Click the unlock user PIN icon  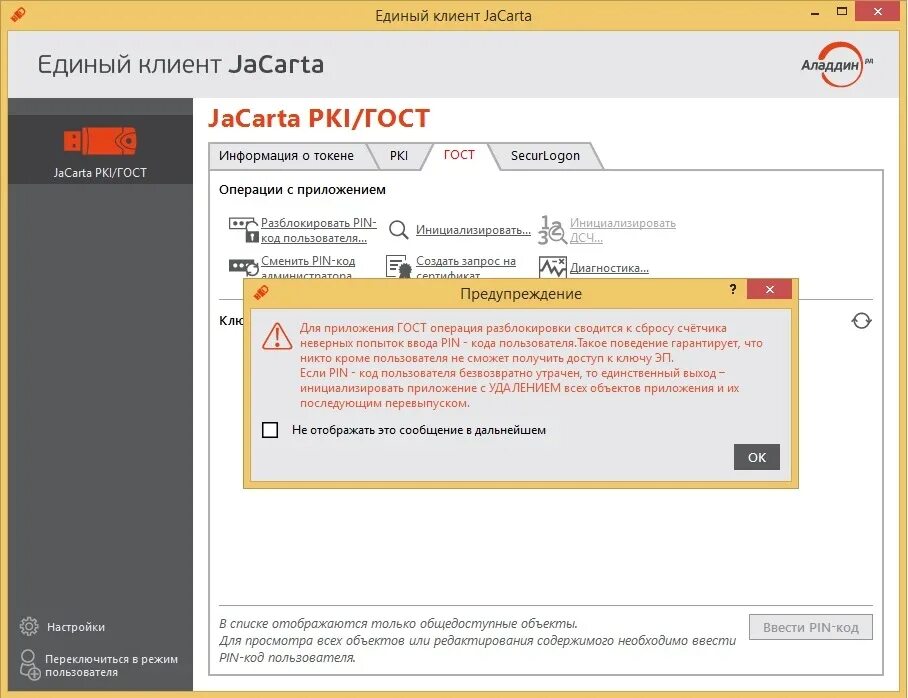tap(243, 230)
